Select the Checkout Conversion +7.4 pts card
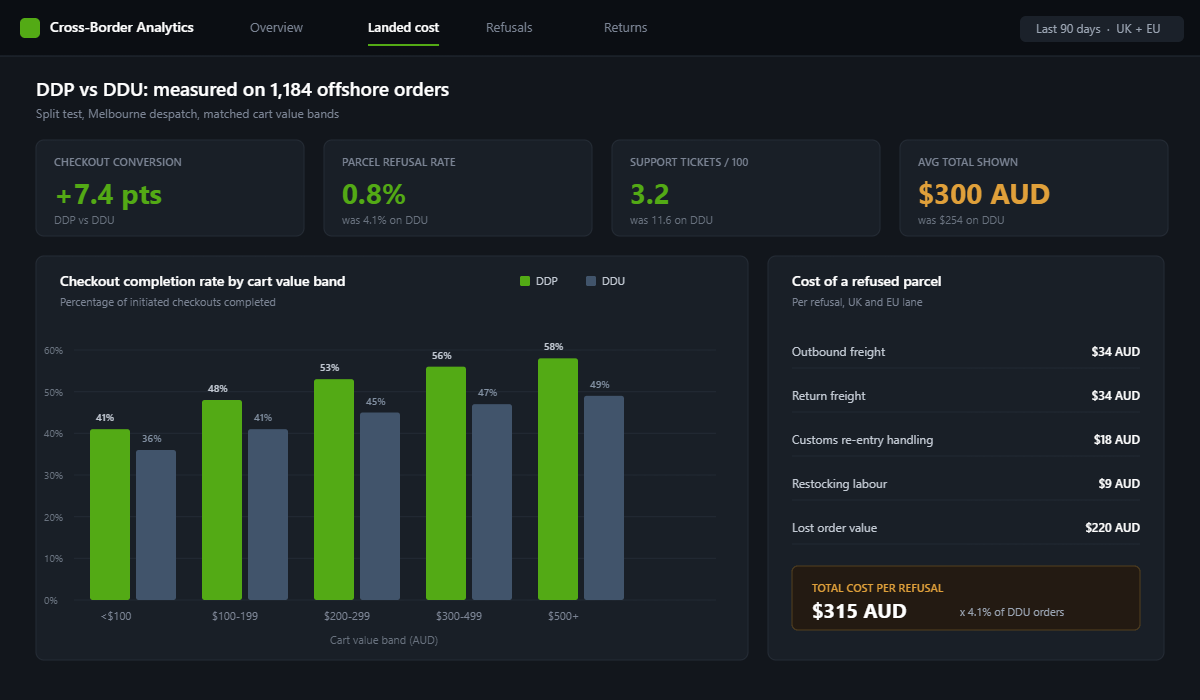Image resolution: width=1200 pixels, height=700 pixels. [170, 188]
